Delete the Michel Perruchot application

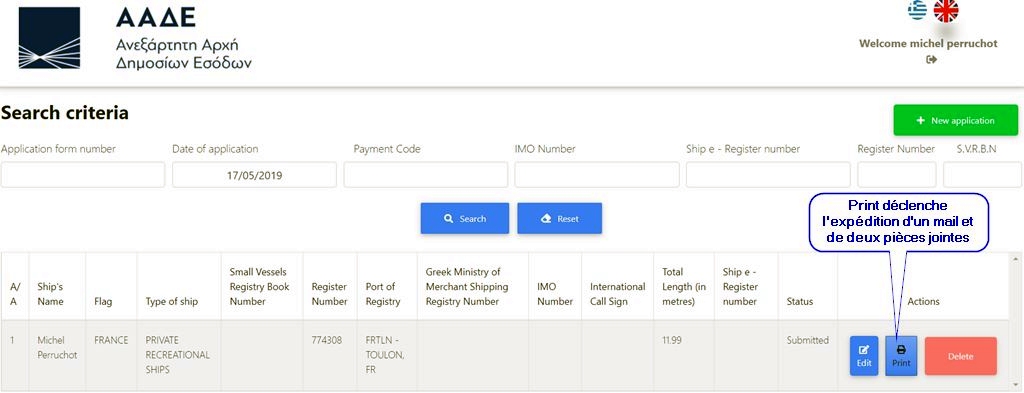tap(961, 356)
